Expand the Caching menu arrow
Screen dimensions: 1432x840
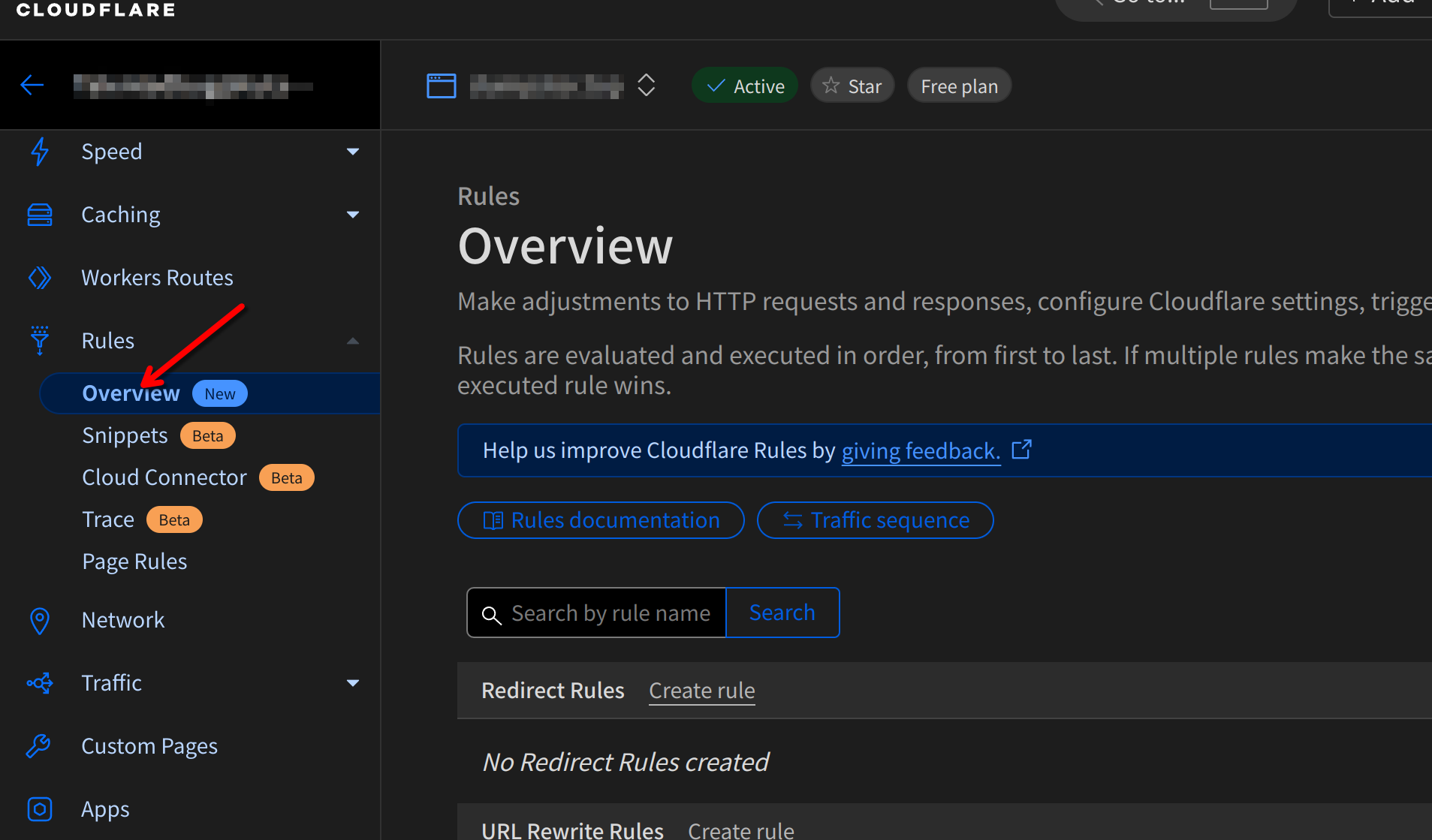click(353, 215)
